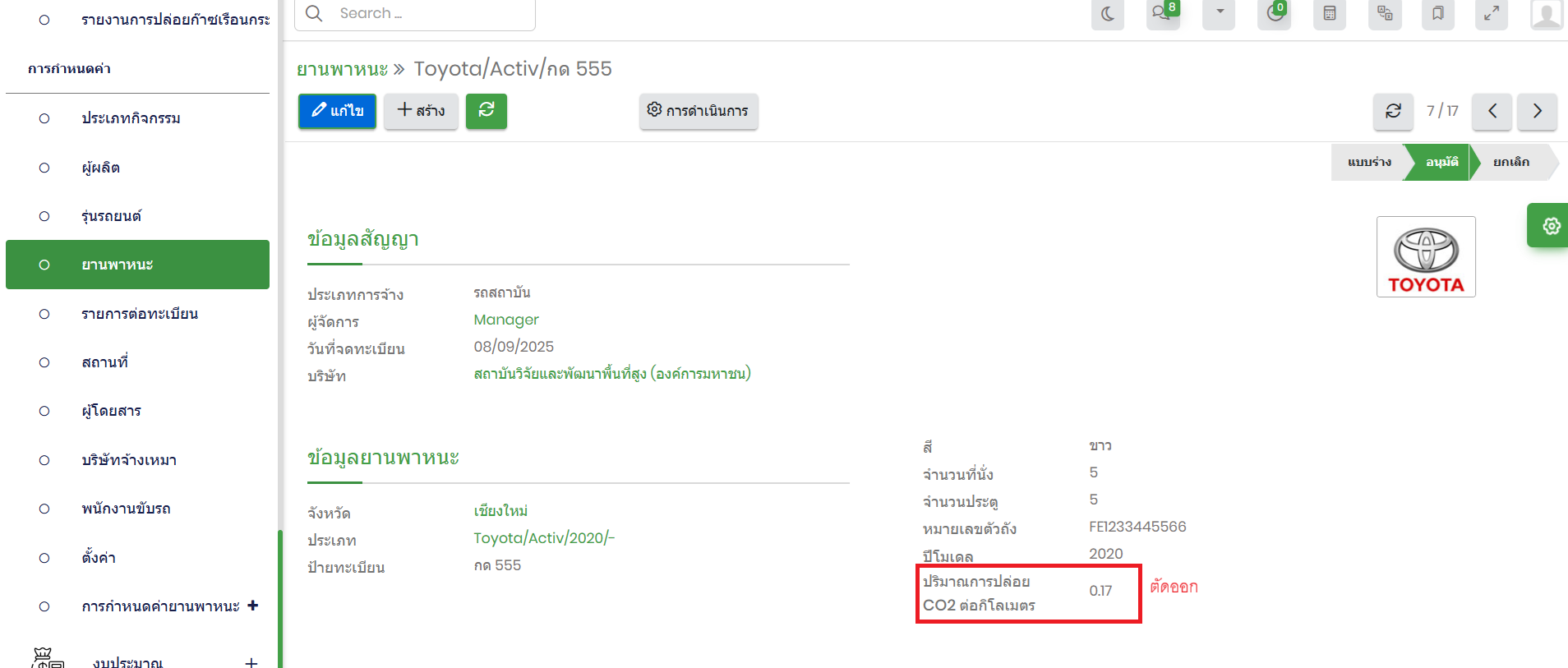1568x668 pixels.
Task: Open the Manager link
Action: click(x=506, y=320)
